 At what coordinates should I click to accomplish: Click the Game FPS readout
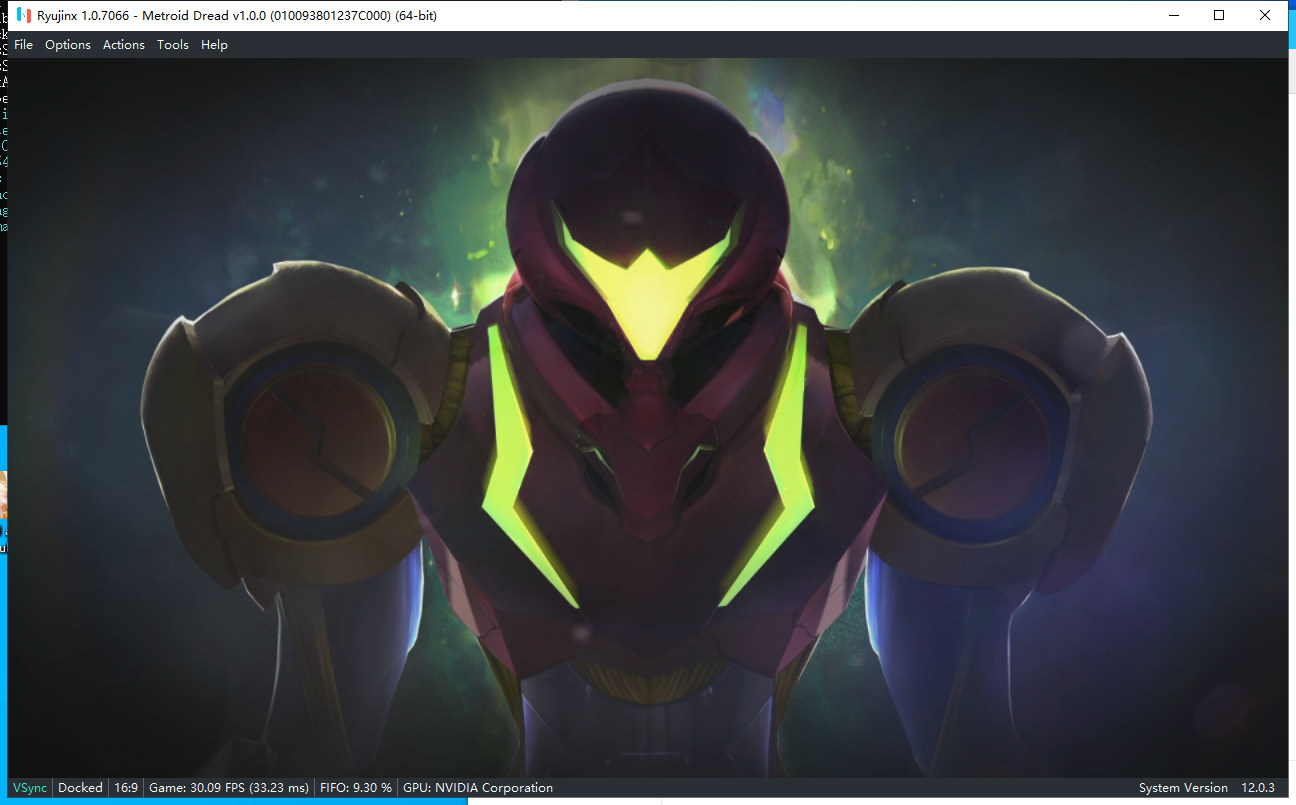tap(228, 788)
